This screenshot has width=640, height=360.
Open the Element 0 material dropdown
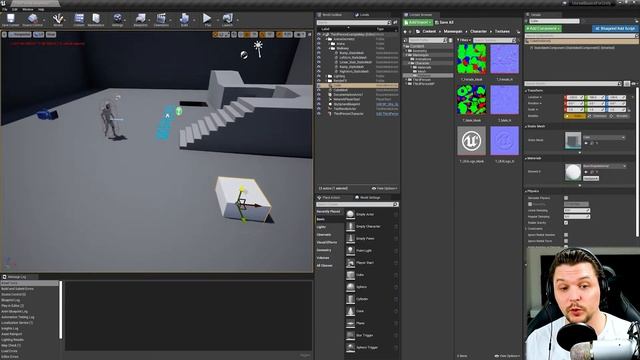pos(604,166)
